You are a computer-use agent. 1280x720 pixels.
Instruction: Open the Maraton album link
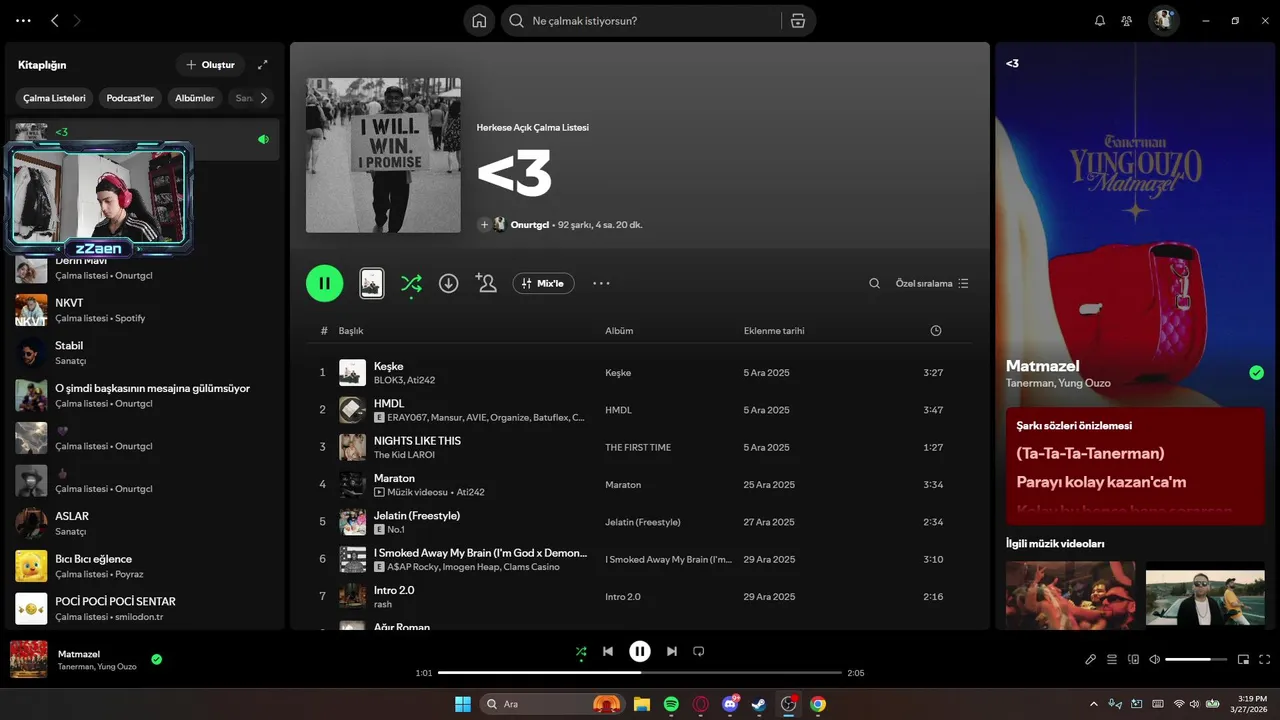coord(623,485)
